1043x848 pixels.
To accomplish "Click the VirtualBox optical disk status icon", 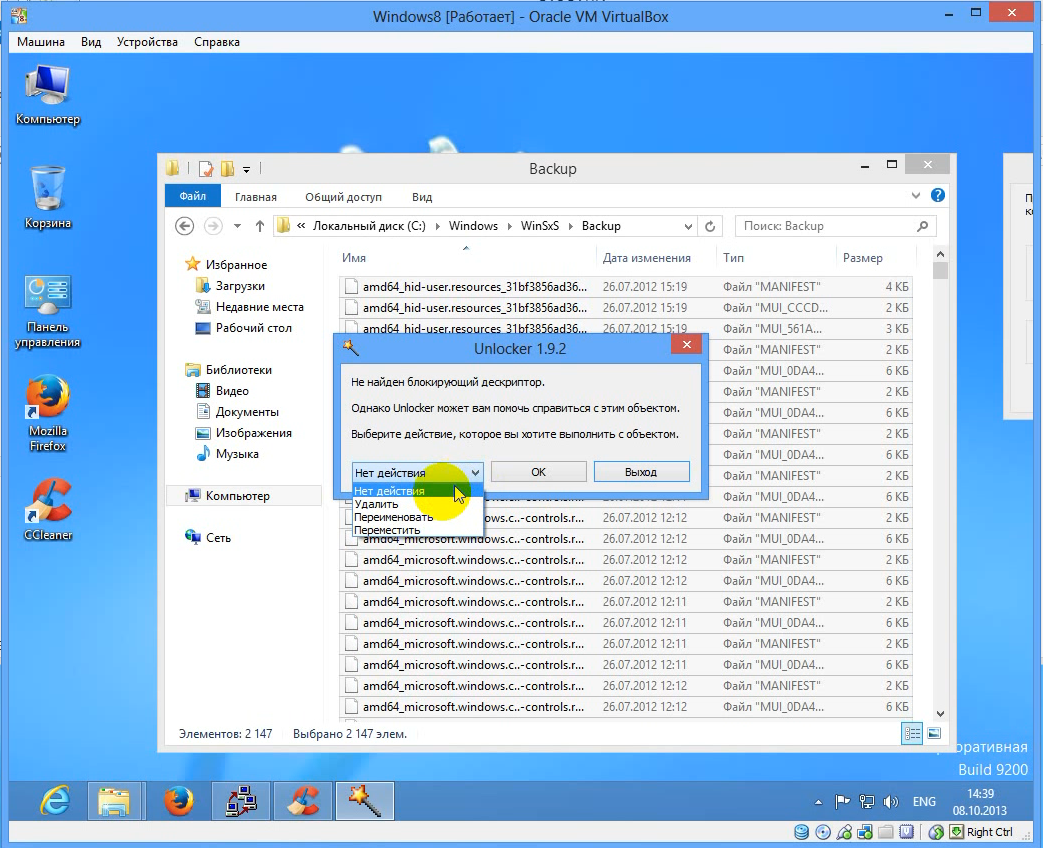I will (823, 832).
